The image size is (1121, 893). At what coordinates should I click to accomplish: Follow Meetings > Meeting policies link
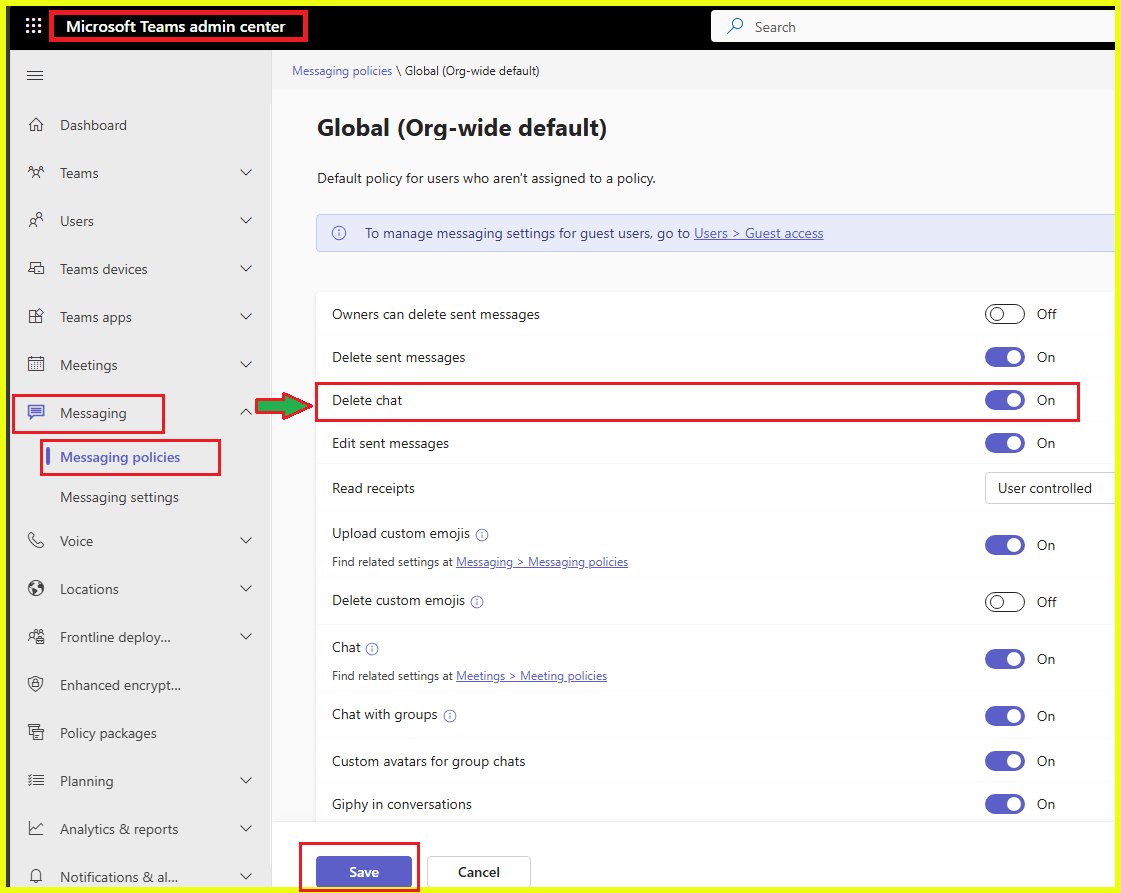pos(531,676)
